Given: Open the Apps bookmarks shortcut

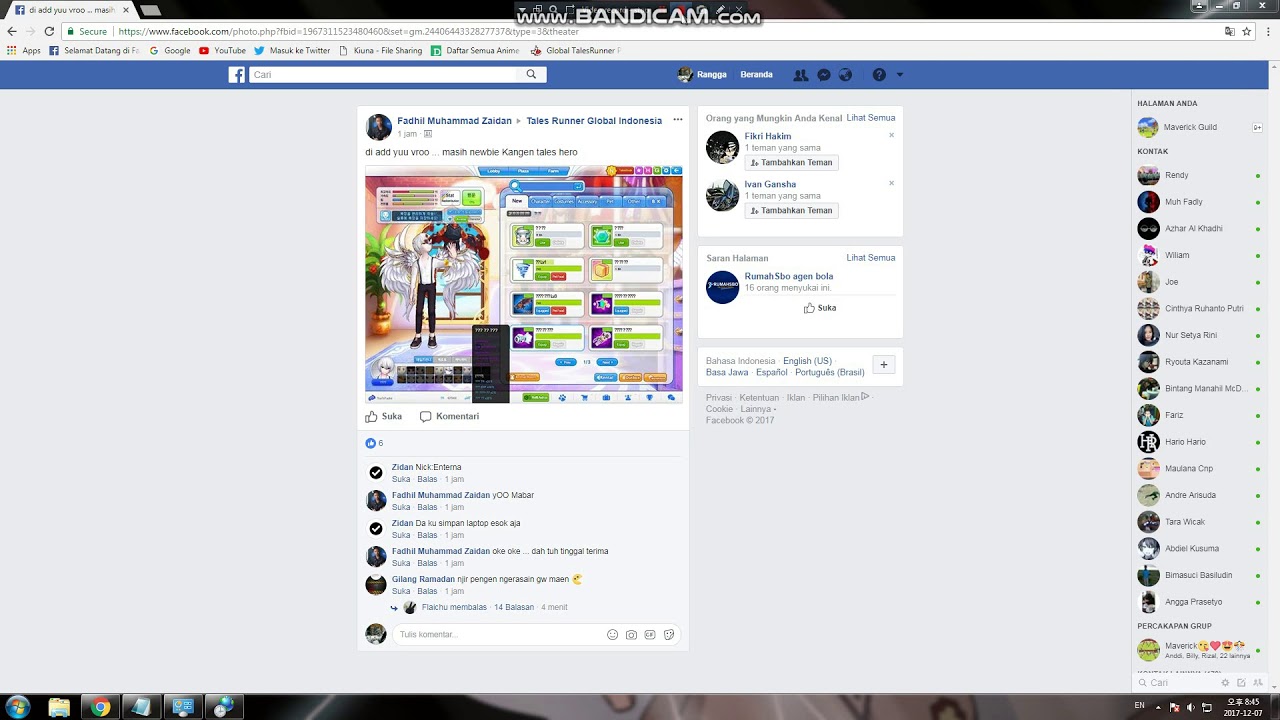Looking at the screenshot, I should click(23, 50).
